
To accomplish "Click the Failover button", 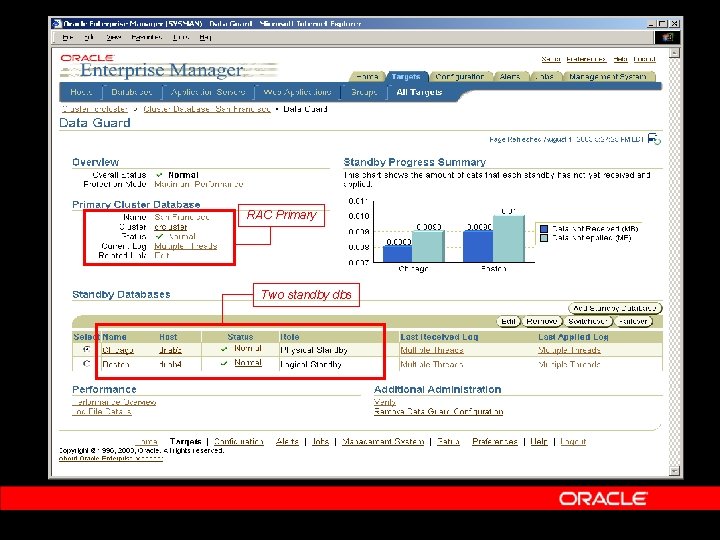I will tap(633, 321).
